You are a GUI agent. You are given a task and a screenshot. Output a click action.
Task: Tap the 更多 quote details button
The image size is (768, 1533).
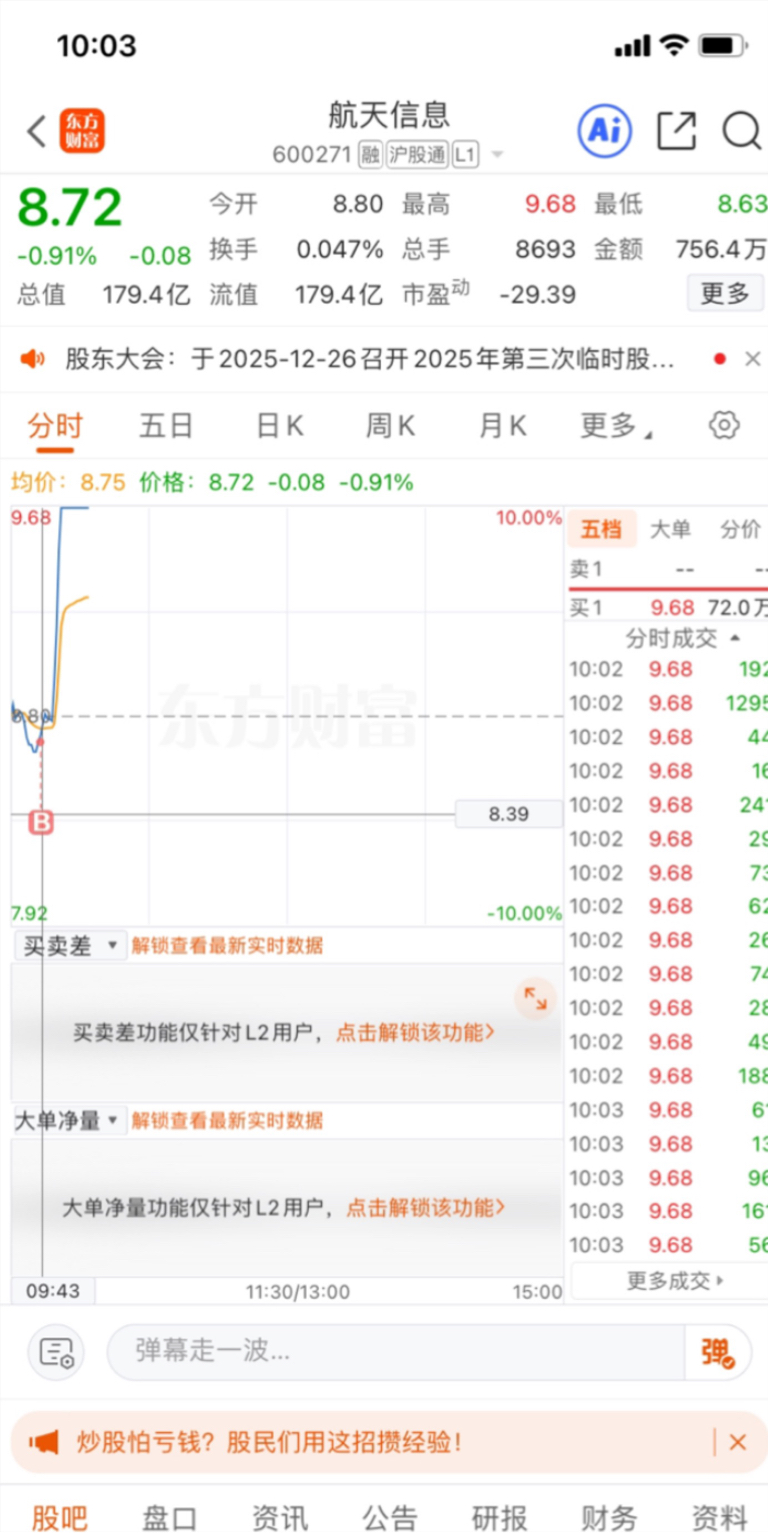point(725,293)
